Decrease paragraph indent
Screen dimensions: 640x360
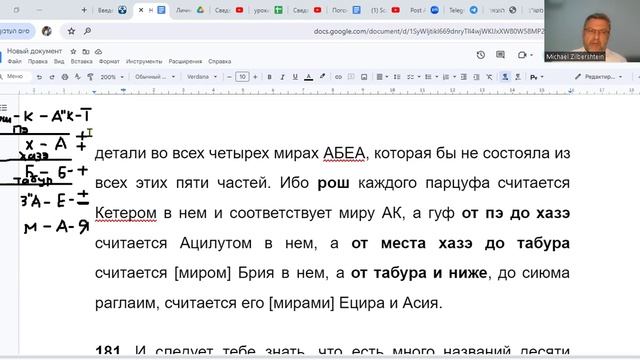(463, 77)
